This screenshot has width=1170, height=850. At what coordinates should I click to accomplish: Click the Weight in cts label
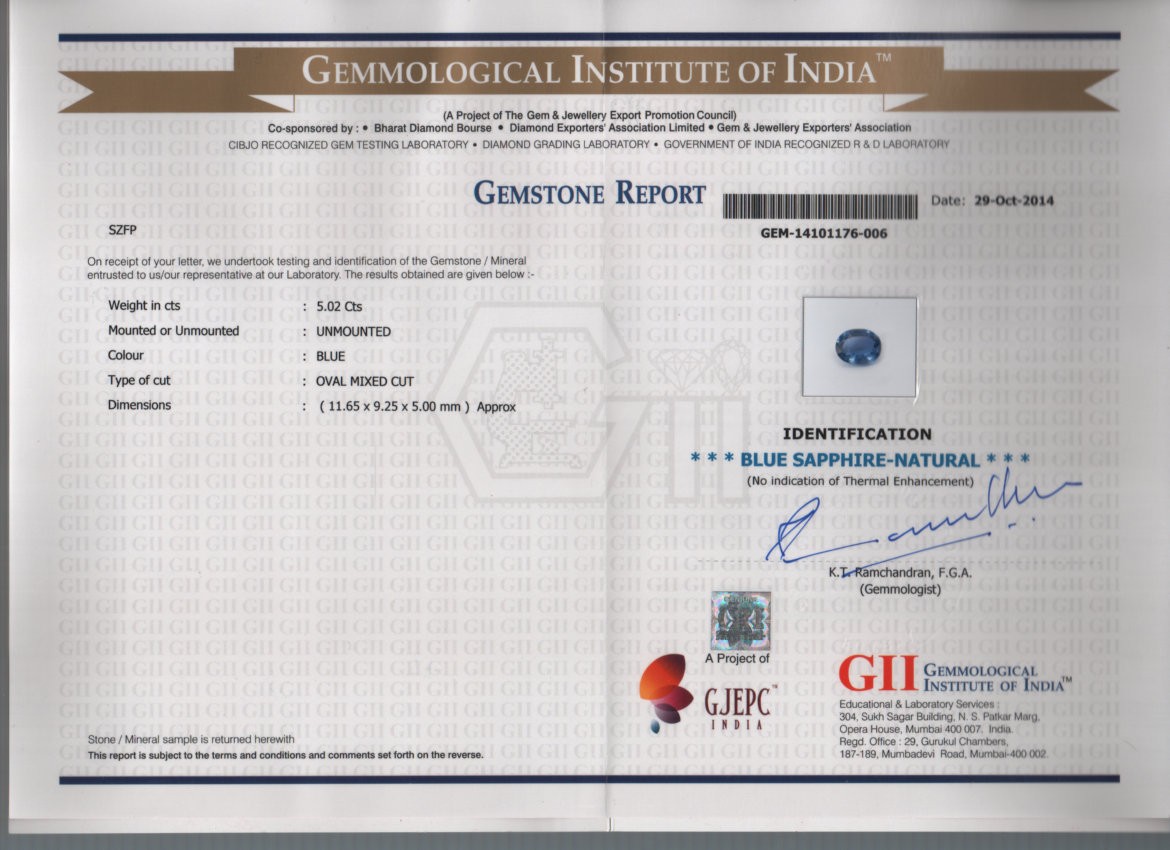pos(144,305)
